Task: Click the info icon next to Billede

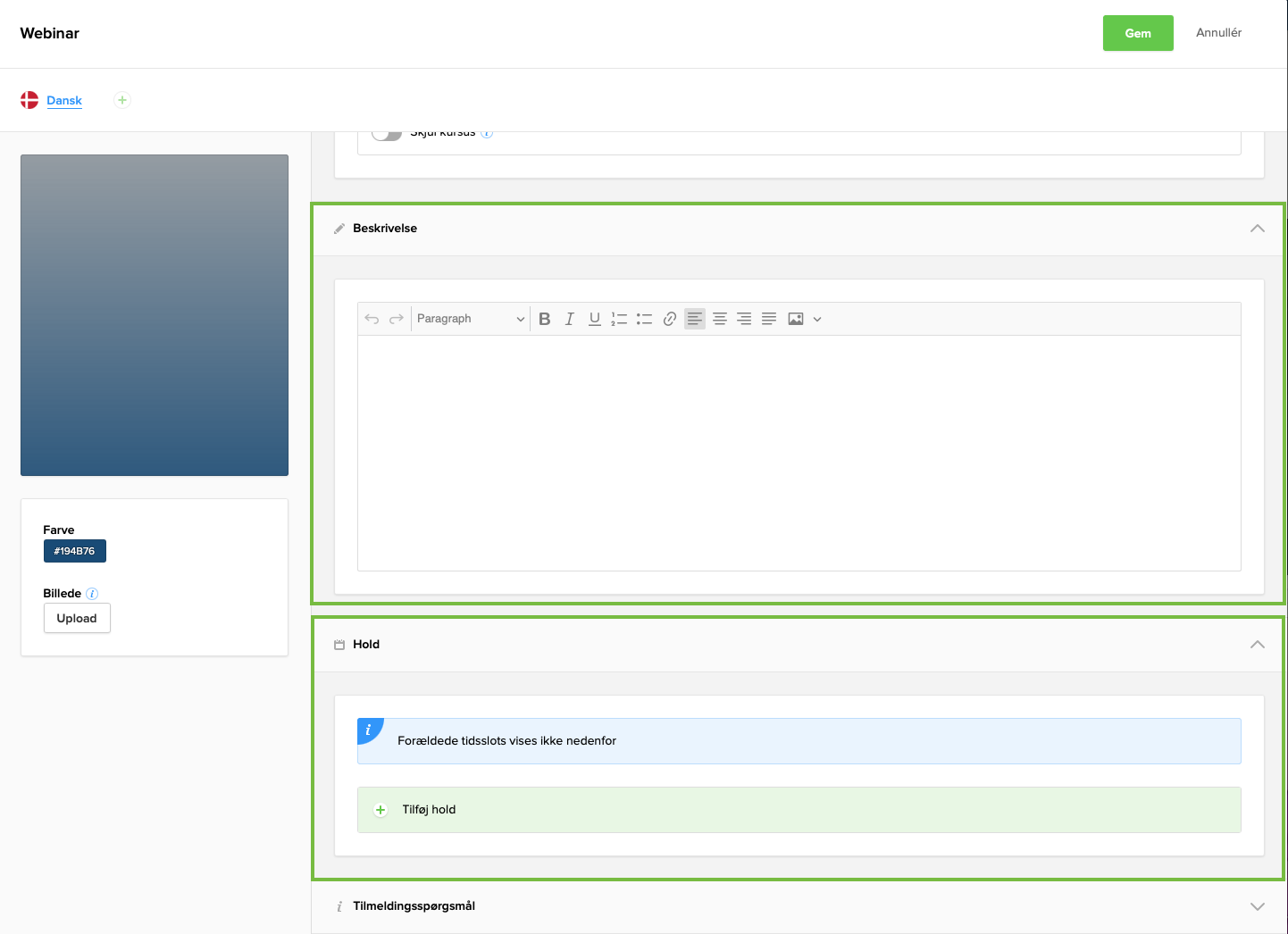Action: (93, 593)
